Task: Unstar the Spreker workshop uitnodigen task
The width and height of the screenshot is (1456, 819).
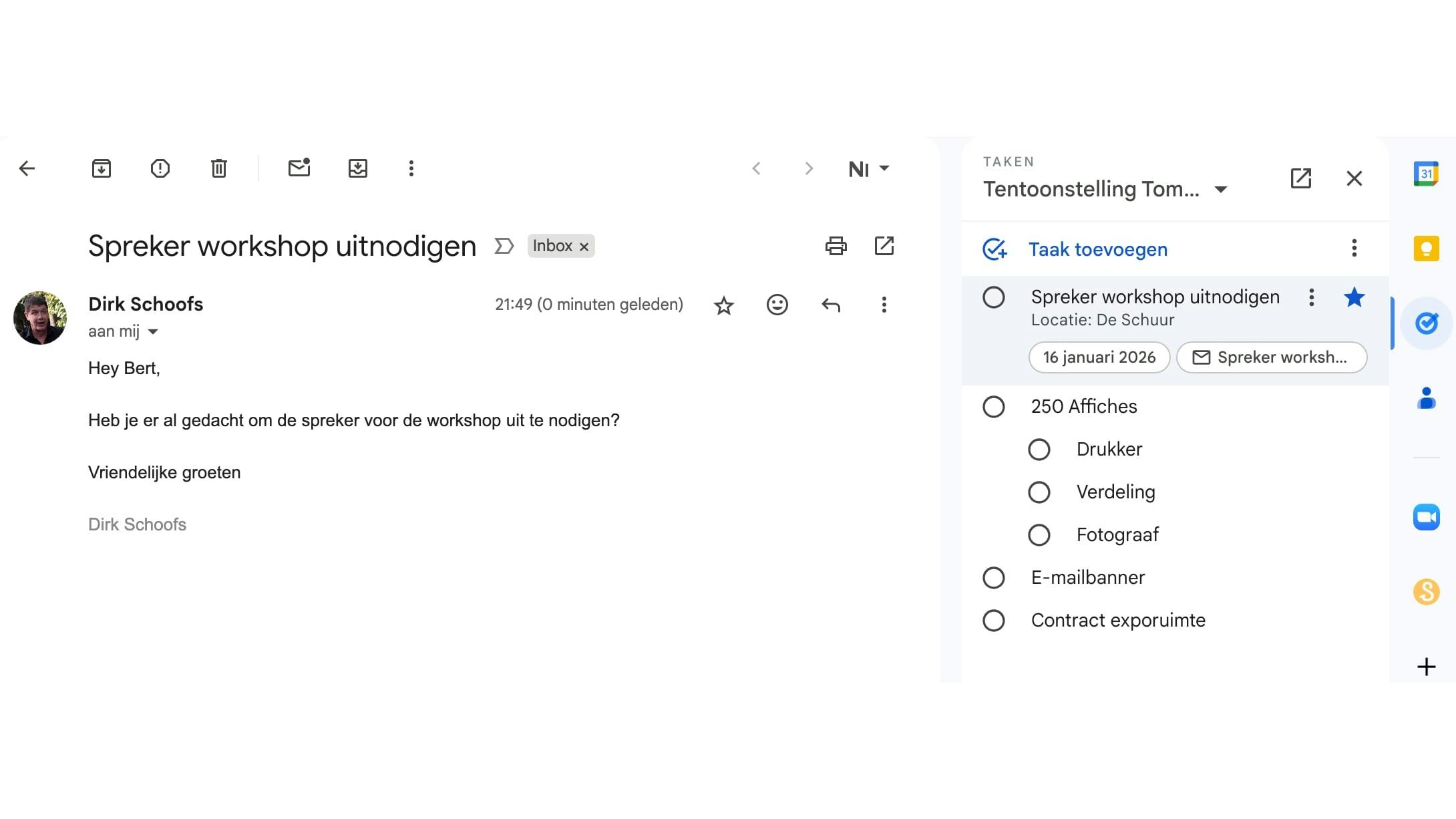Action: (1354, 297)
